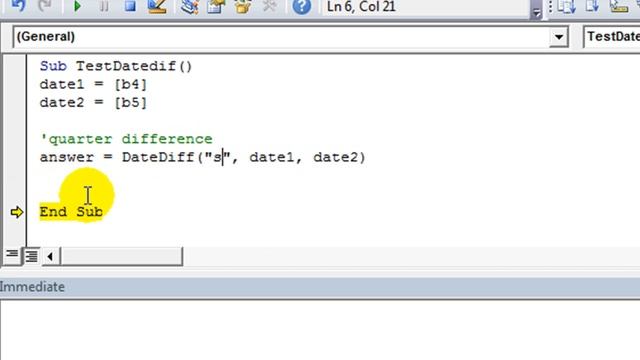Click the List Constants icon

(x=592, y=6)
